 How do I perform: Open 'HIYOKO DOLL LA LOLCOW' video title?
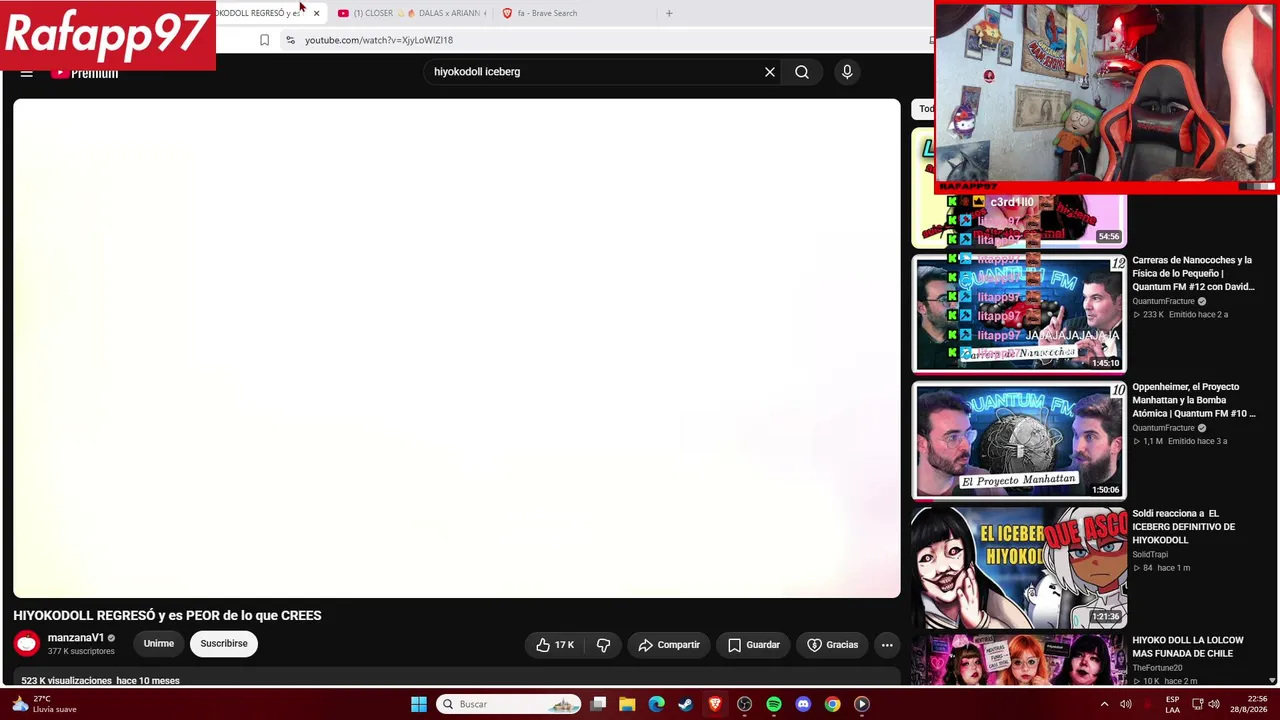coord(1188,647)
